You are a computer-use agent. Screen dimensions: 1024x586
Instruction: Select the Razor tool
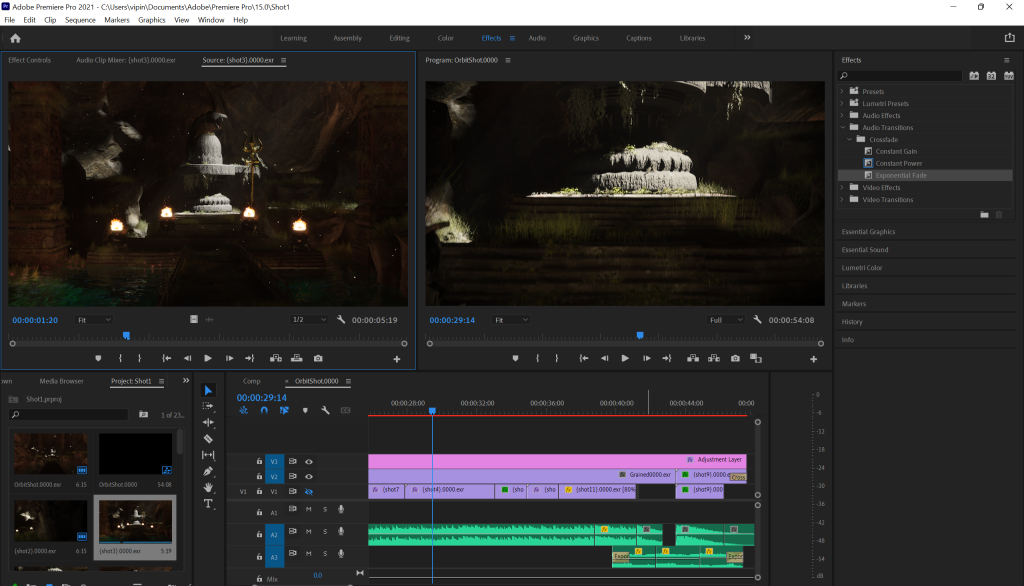coord(208,439)
